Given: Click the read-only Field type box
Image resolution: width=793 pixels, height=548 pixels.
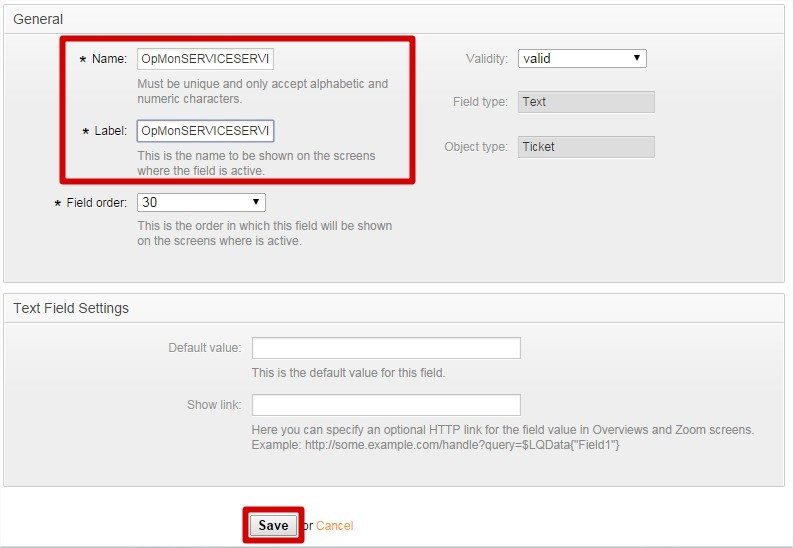Looking at the screenshot, I should click(x=586, y=102).
